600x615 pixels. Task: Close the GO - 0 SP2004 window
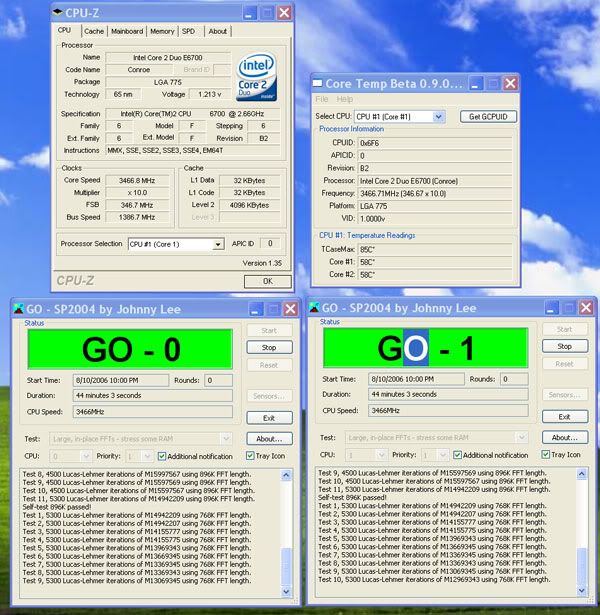291,309
